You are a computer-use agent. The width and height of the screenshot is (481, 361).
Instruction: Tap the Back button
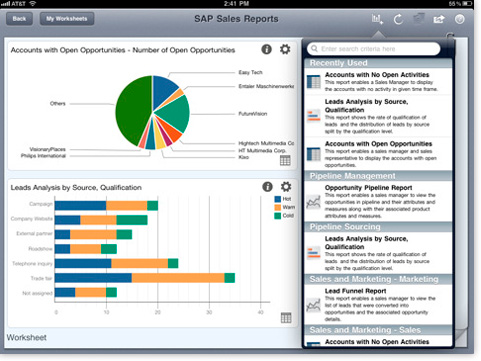point(19,19)
